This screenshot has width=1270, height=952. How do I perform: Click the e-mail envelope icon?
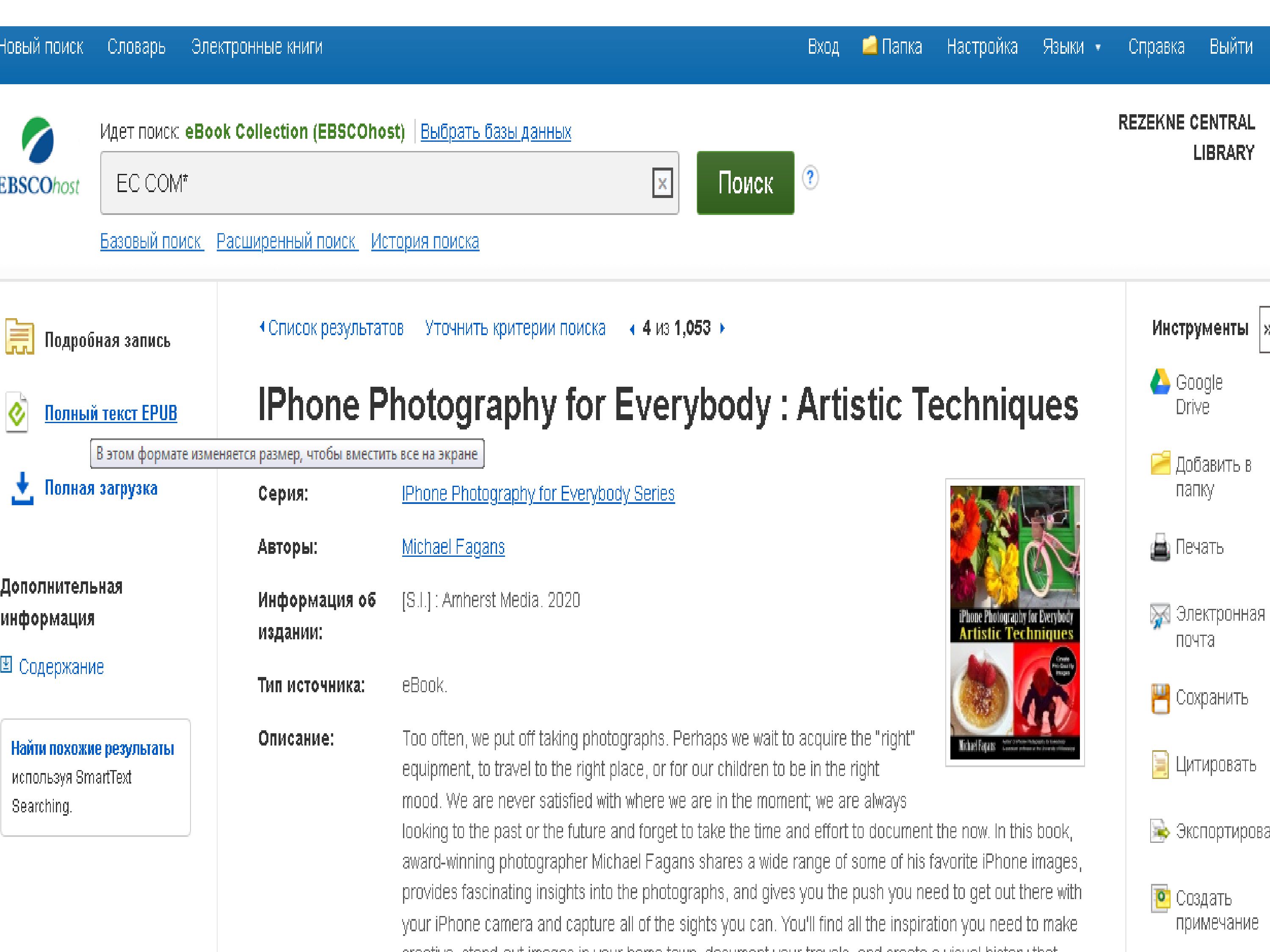click(1160, 616)
